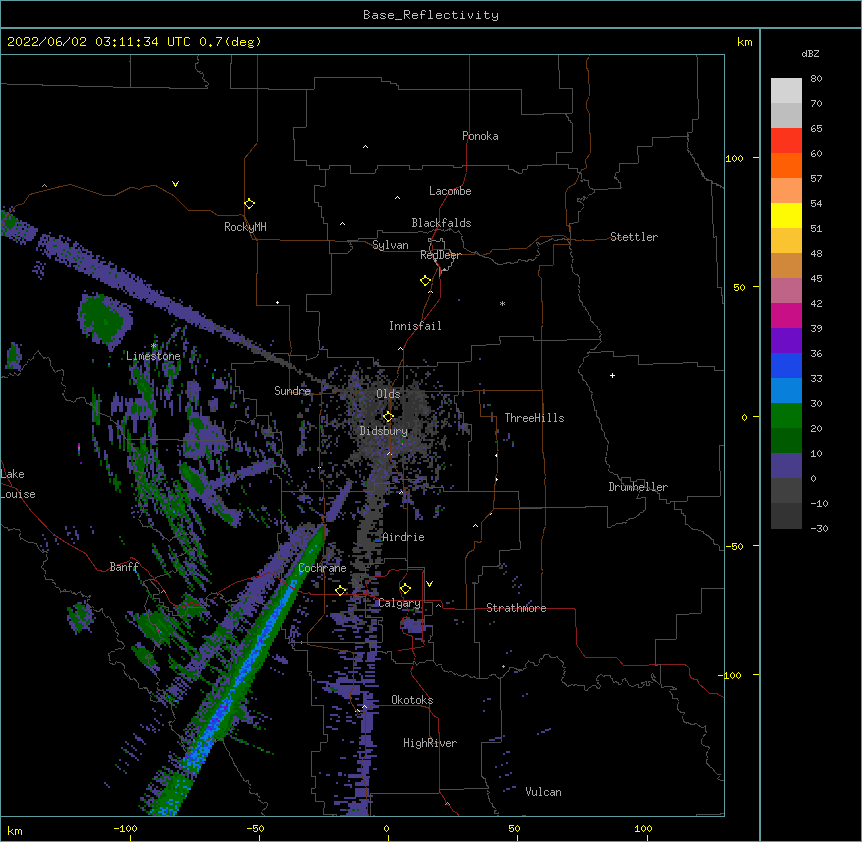This screenshot has height=842, width=862.
Task: Click the white asterisk marker east of RedDeer
Action: pyautogui.click(x=502, y=304)
